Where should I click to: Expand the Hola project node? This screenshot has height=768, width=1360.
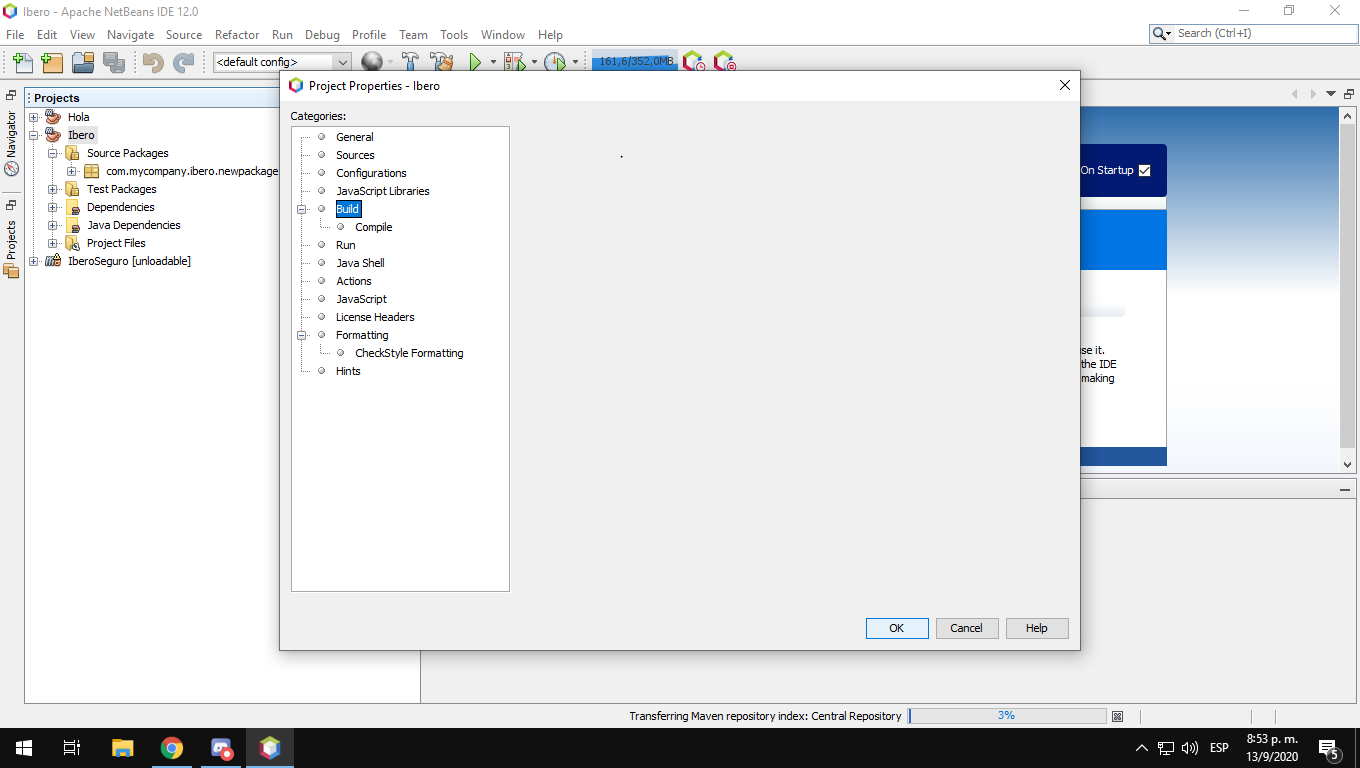pyautogui.click(x=34, y=117)
